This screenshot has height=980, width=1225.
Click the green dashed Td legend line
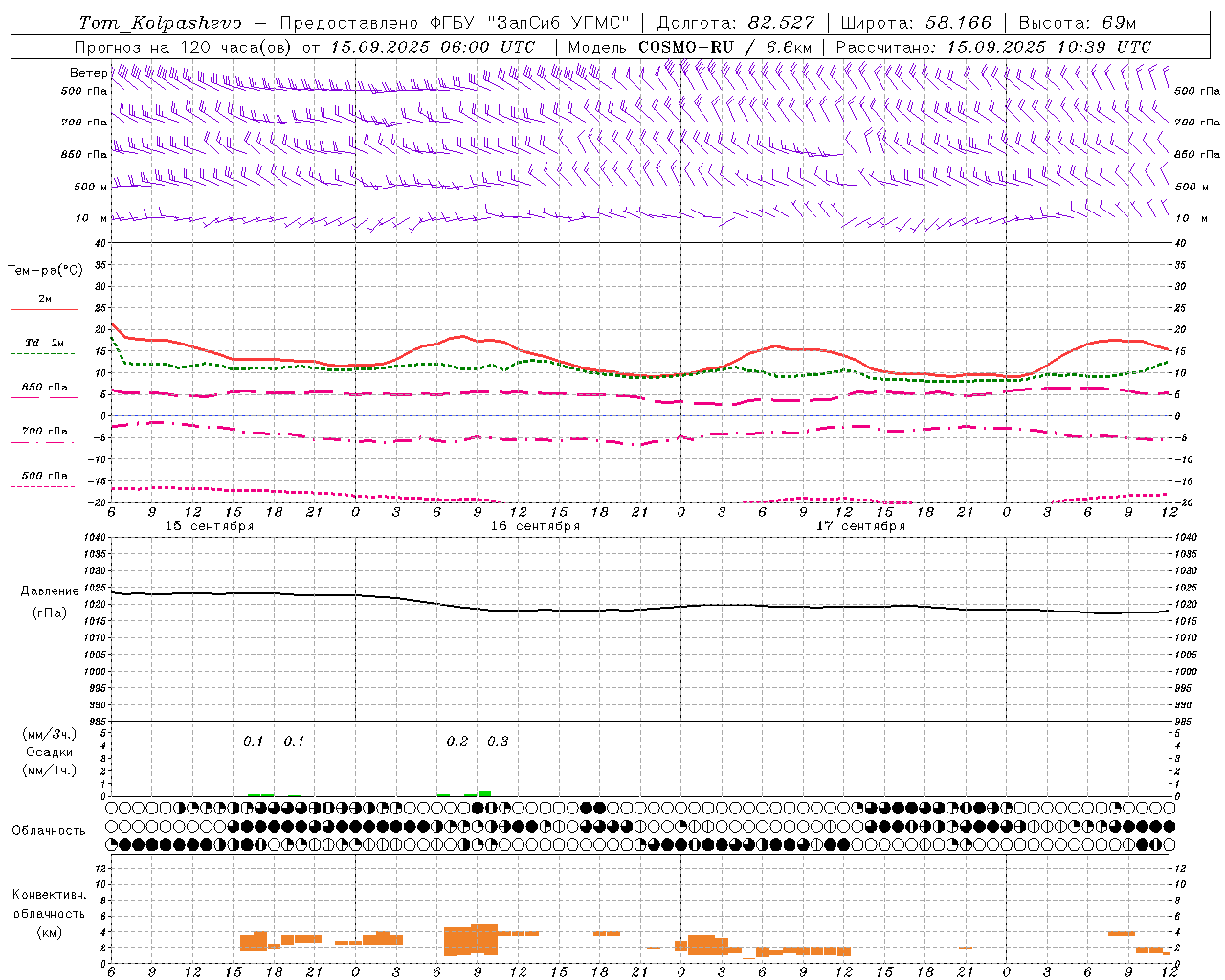tap(43, 354)
